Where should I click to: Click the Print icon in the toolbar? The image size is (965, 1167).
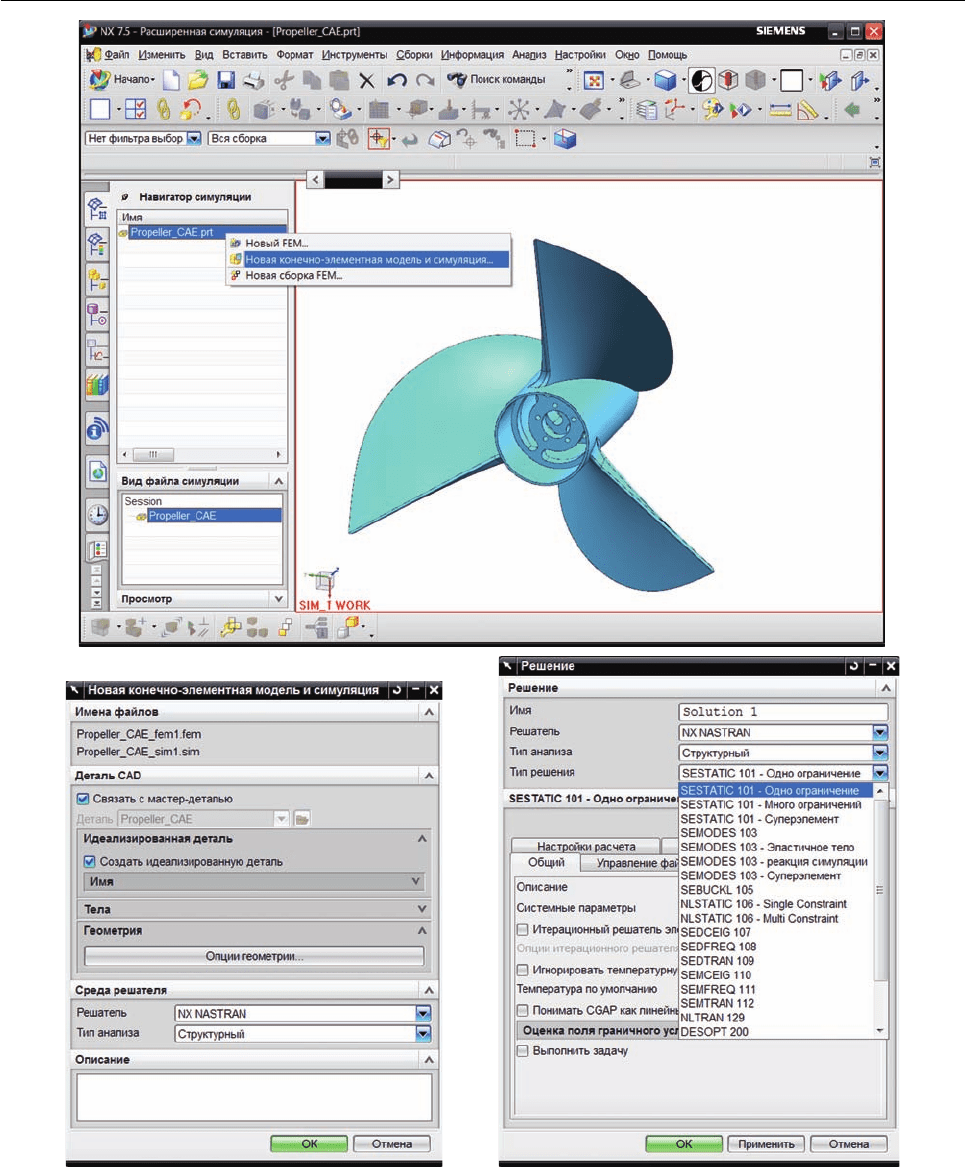[x=253, y=80]
